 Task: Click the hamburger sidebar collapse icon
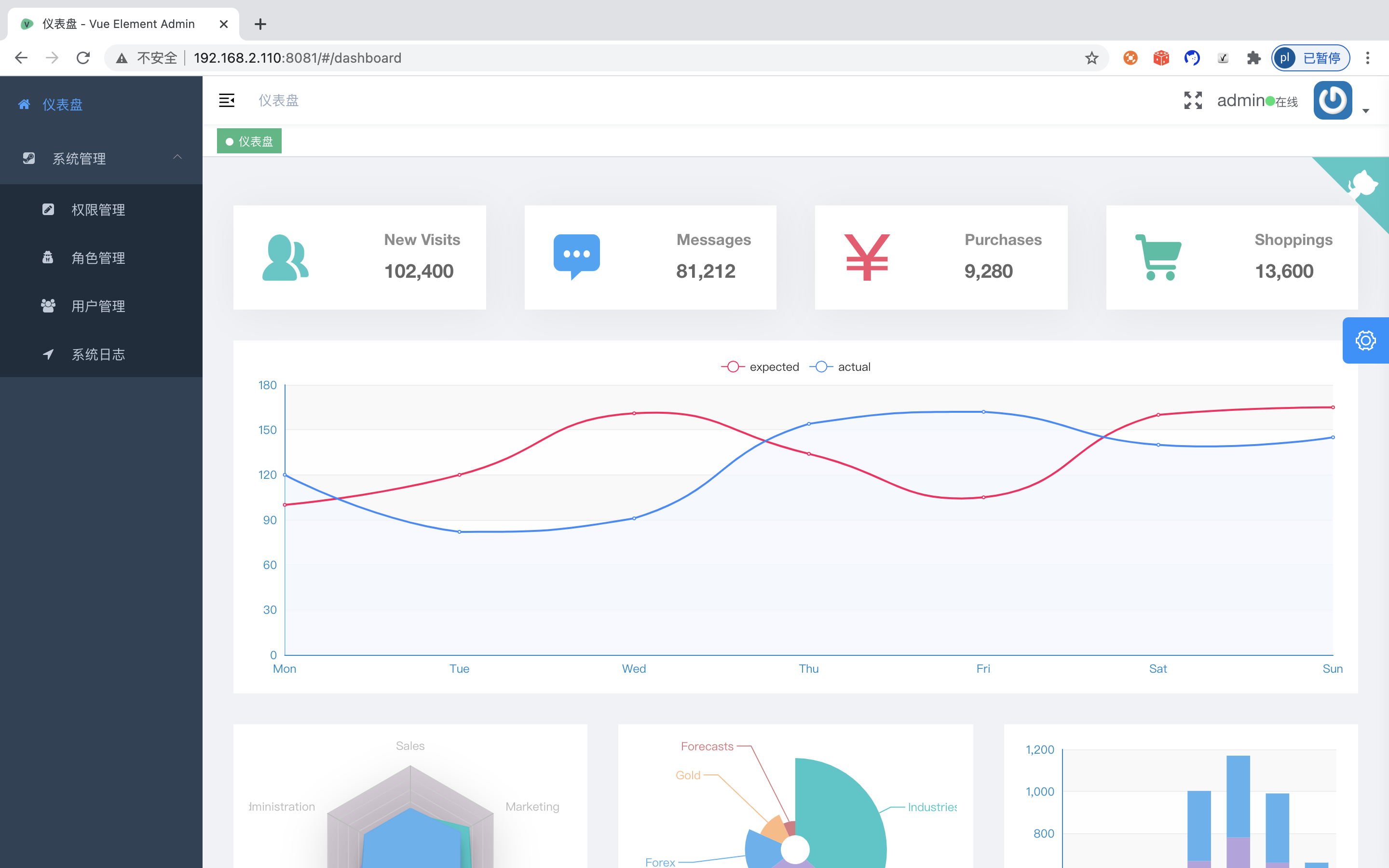coord(227,100)
